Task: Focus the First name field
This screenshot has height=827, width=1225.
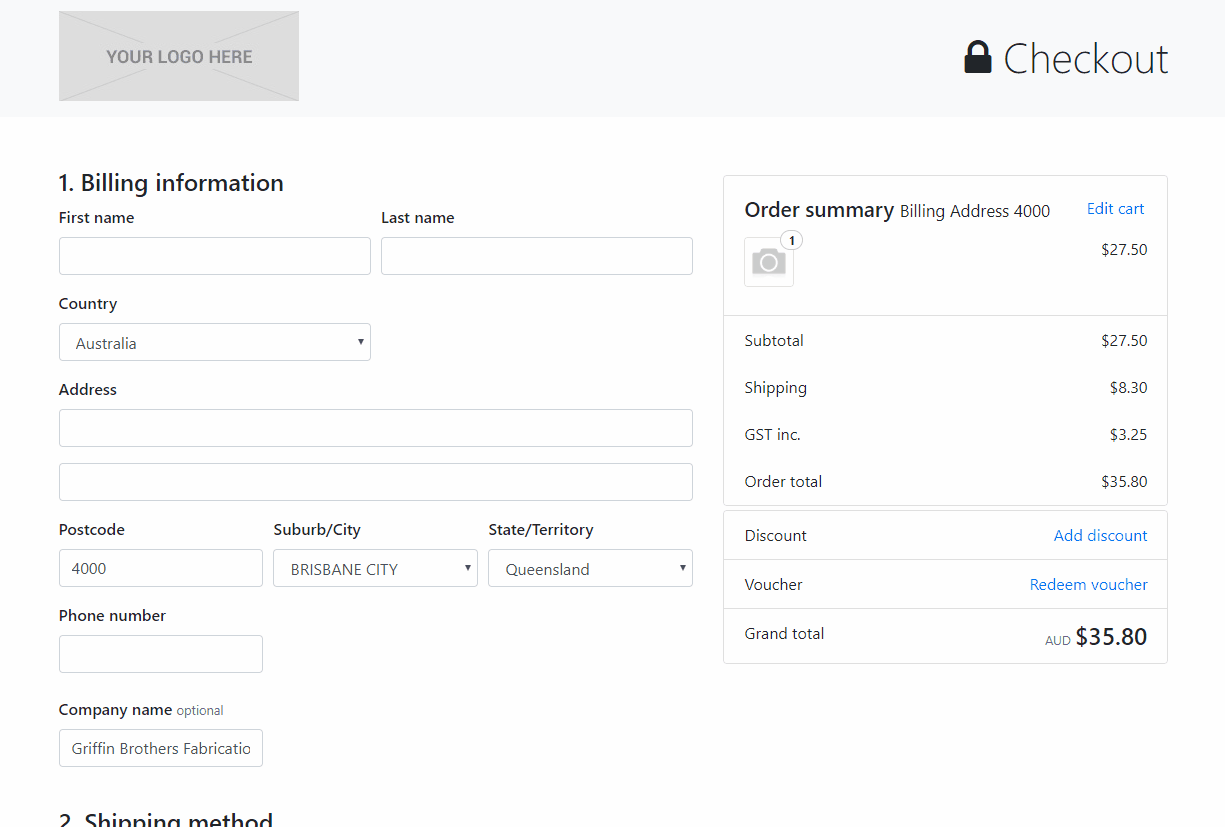Action: [x=215, y=256]
